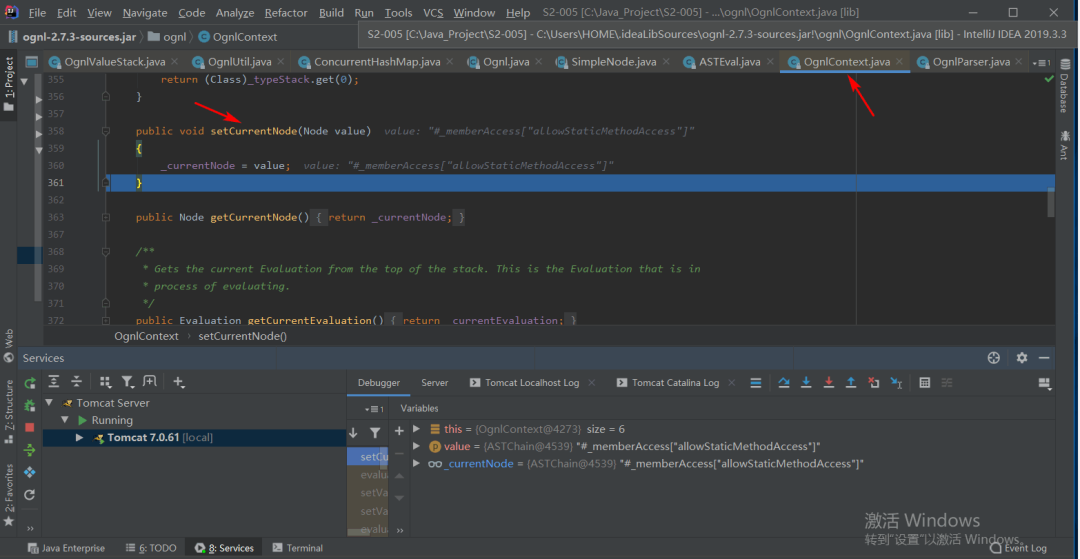Hide the Services panel with minus icon
Image resolution: width=1080 pixels, height=559 pixels.
pos(1044,358)
